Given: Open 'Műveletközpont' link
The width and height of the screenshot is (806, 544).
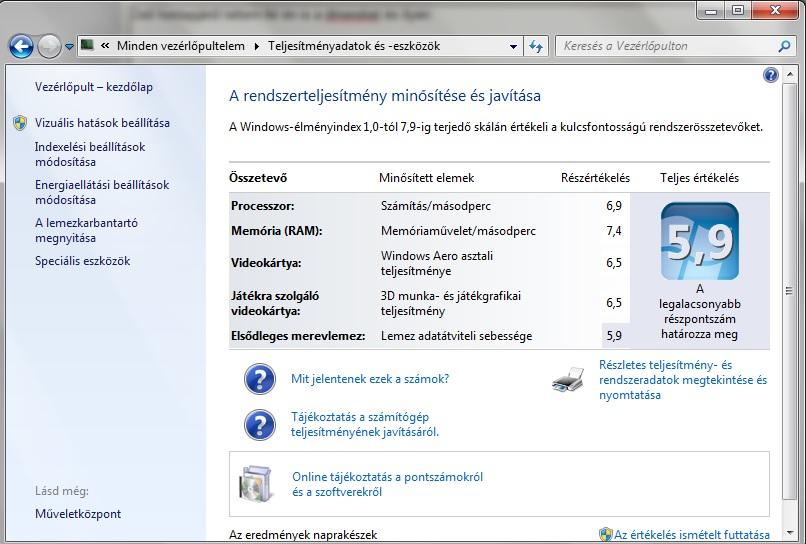Looking at the screenshot, I should tap(78, 514).
